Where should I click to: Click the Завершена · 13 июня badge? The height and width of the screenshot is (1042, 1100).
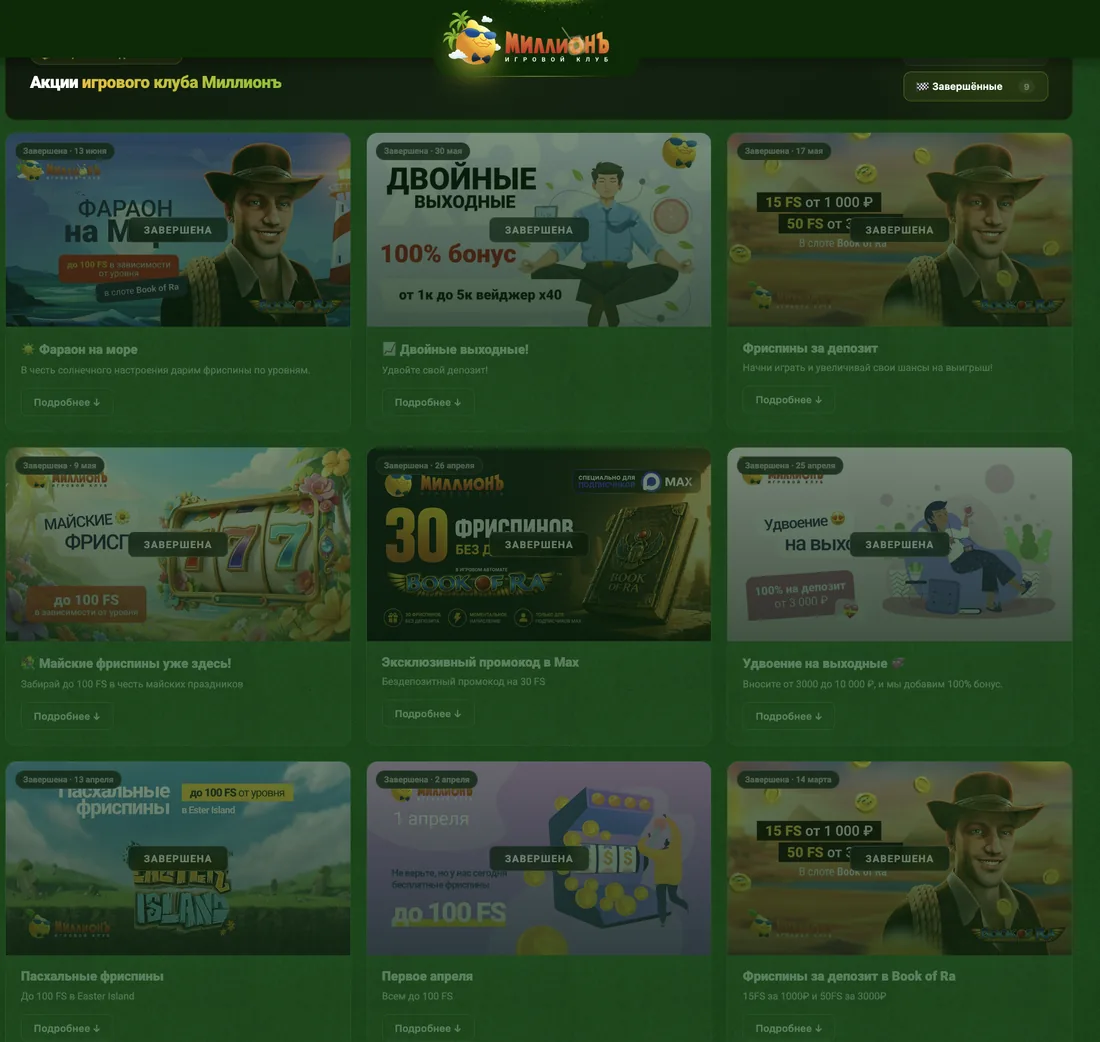tap(65, 151)
